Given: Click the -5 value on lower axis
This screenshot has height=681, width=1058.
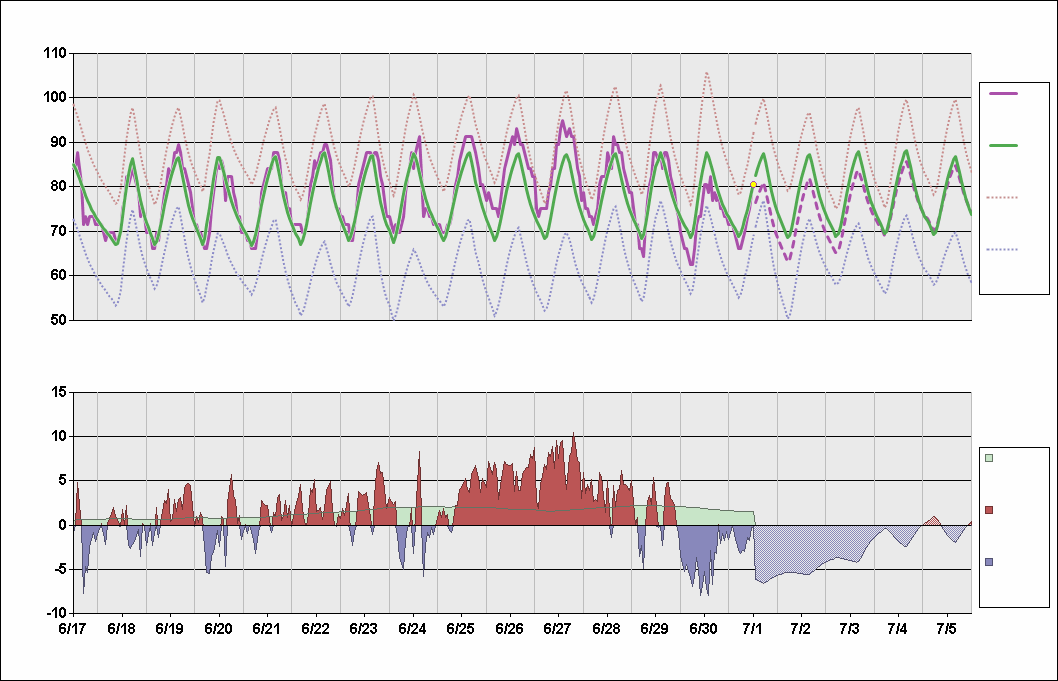Looking at the screenshot, I should point(59,570).
